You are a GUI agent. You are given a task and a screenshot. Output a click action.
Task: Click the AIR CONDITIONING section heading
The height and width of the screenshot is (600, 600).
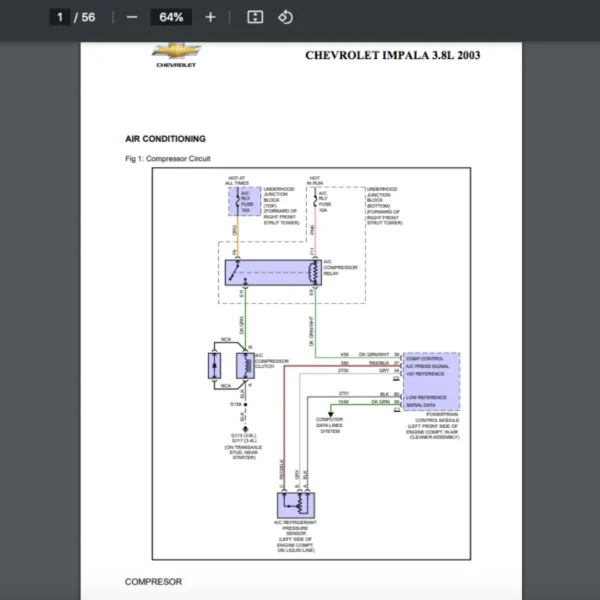tap(165, 139)
